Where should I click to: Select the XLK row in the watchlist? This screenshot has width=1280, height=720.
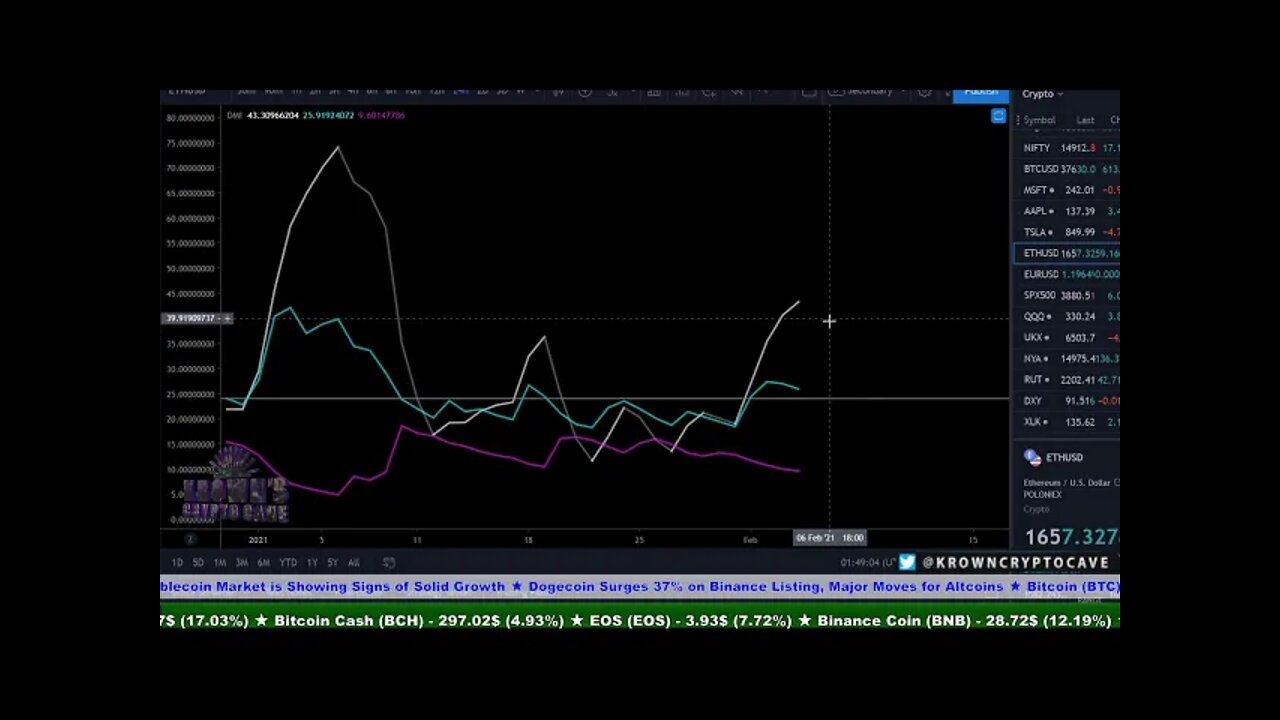point(1066,422)
